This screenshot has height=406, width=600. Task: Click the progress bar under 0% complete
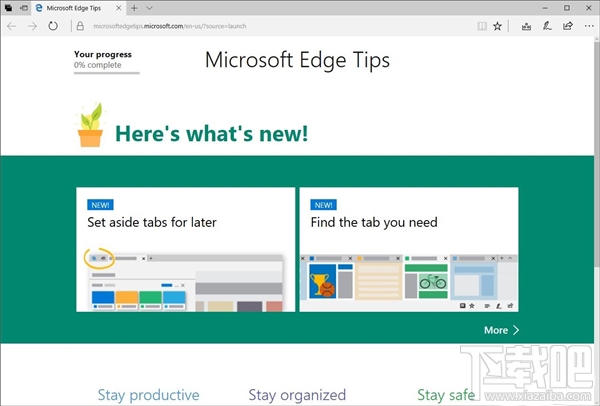click(x=107, y=73)
